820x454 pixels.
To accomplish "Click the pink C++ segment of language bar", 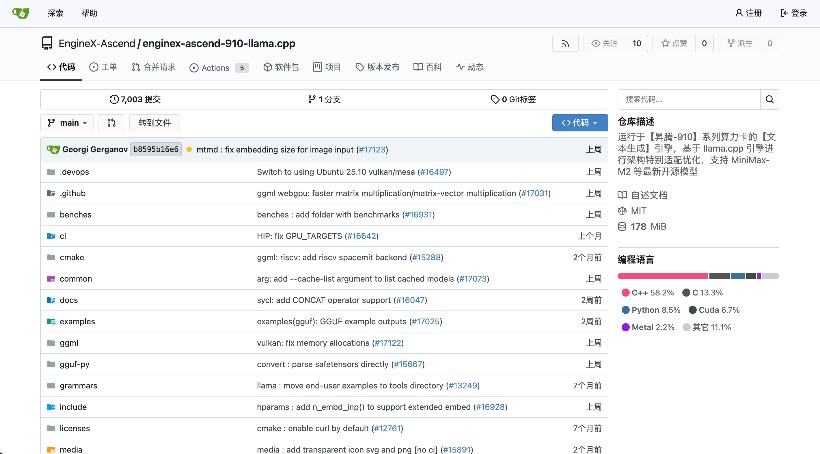I will click(662, 275).
